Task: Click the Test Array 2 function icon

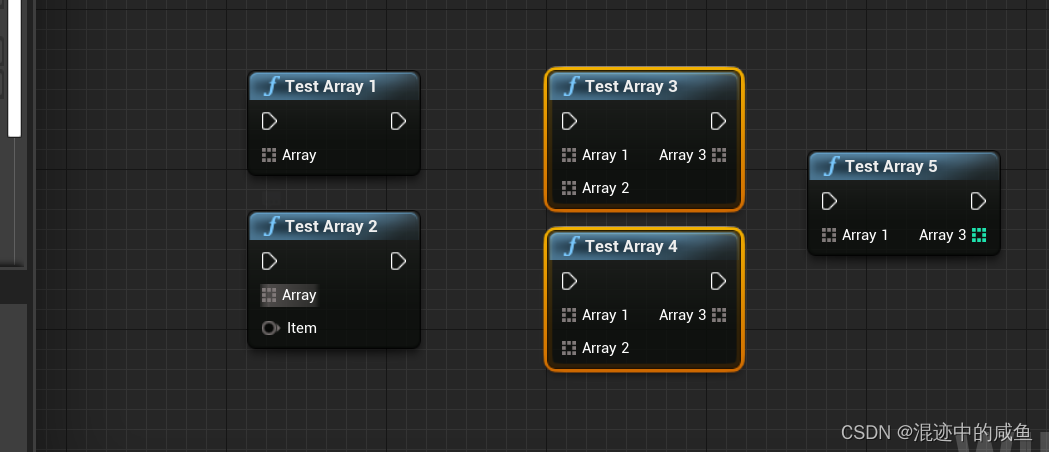Action: coord(272,226)
